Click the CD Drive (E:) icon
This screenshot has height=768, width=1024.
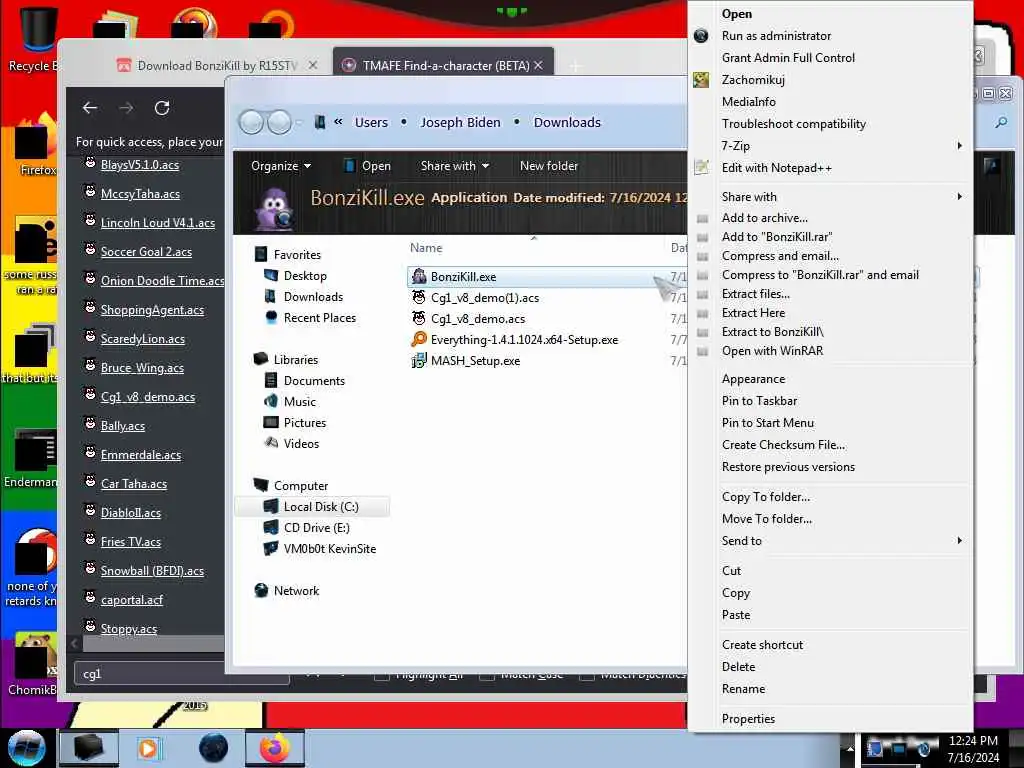click(270, 528)
